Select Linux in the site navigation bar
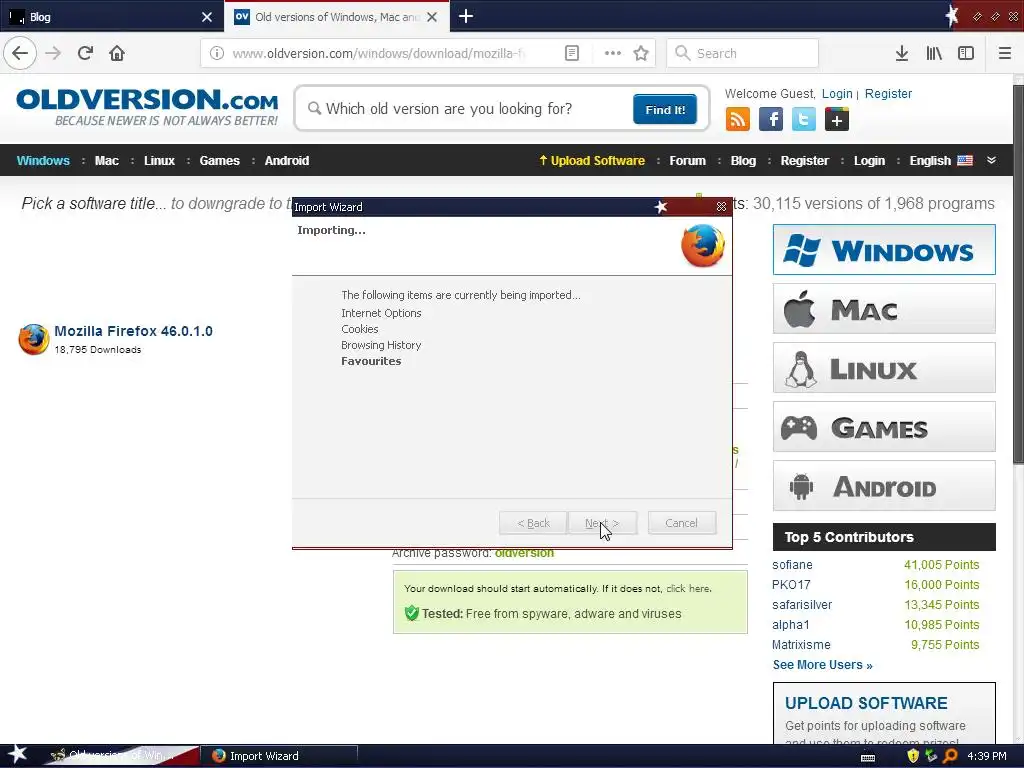The image size is (1024, 768). click(159, 161)
